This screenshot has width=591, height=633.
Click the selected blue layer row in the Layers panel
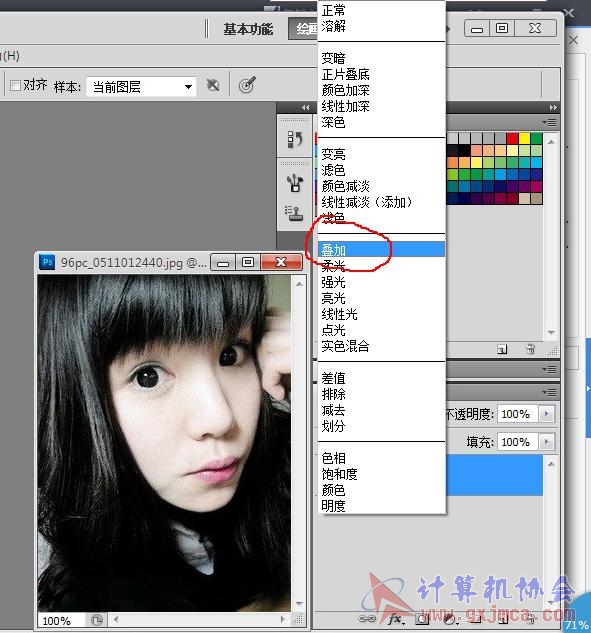click(495, 475)
